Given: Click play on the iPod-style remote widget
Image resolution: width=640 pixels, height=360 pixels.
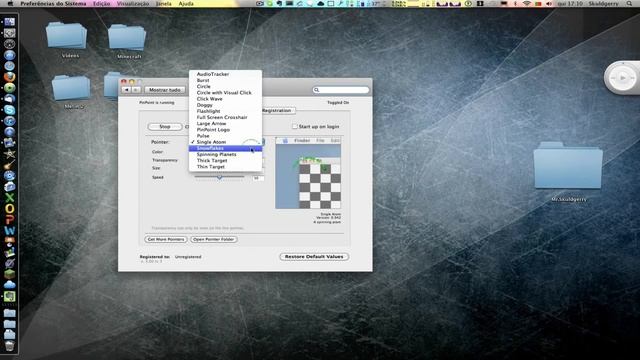Looking at the screenshot, I should point(623,78).
